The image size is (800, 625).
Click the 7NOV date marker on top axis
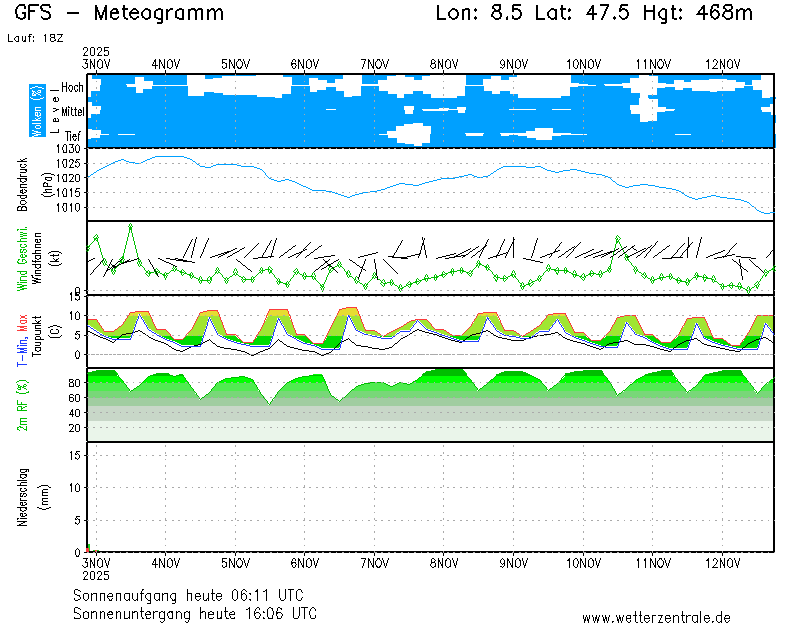coord(374,64)
